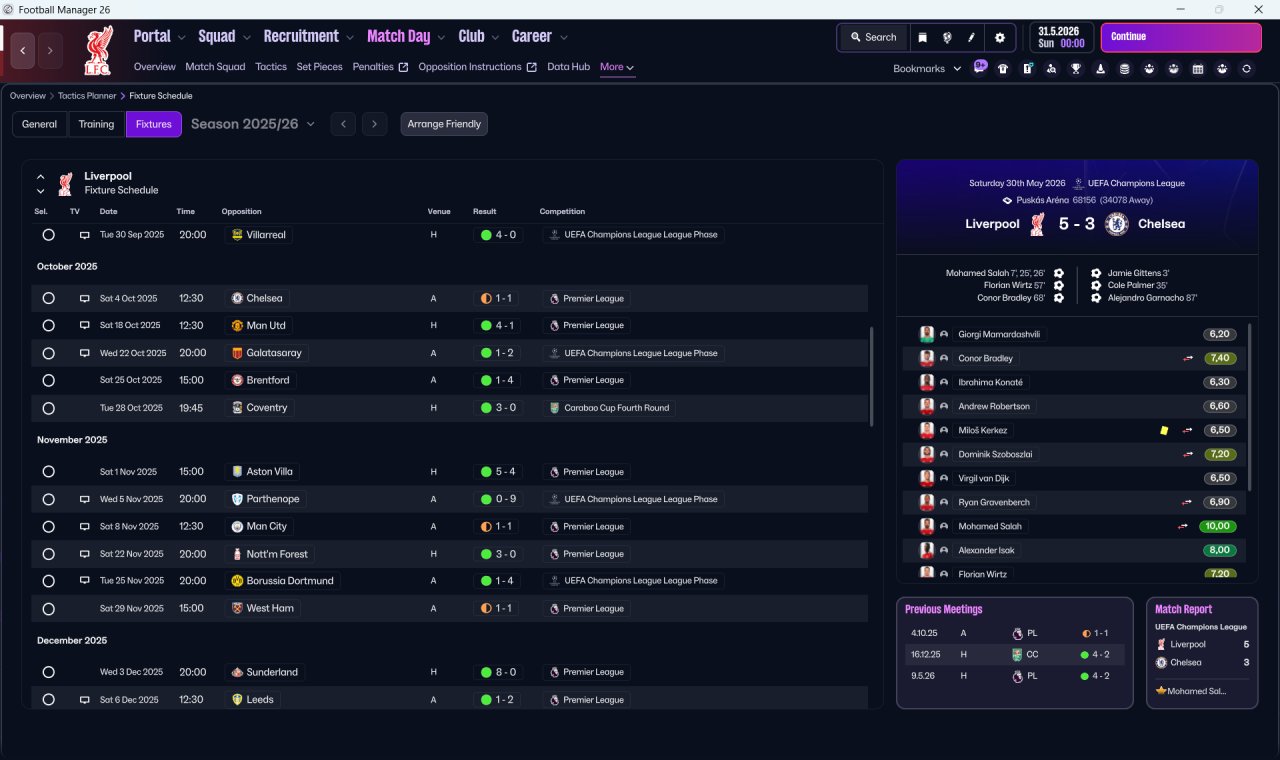1280x760 pixels.
Task: Click the bookmark icon beside Search
Action: [923, 37]
